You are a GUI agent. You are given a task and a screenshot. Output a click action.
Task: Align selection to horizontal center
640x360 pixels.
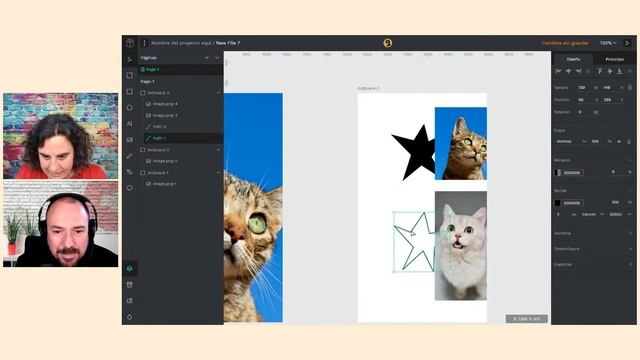[569, 71]
